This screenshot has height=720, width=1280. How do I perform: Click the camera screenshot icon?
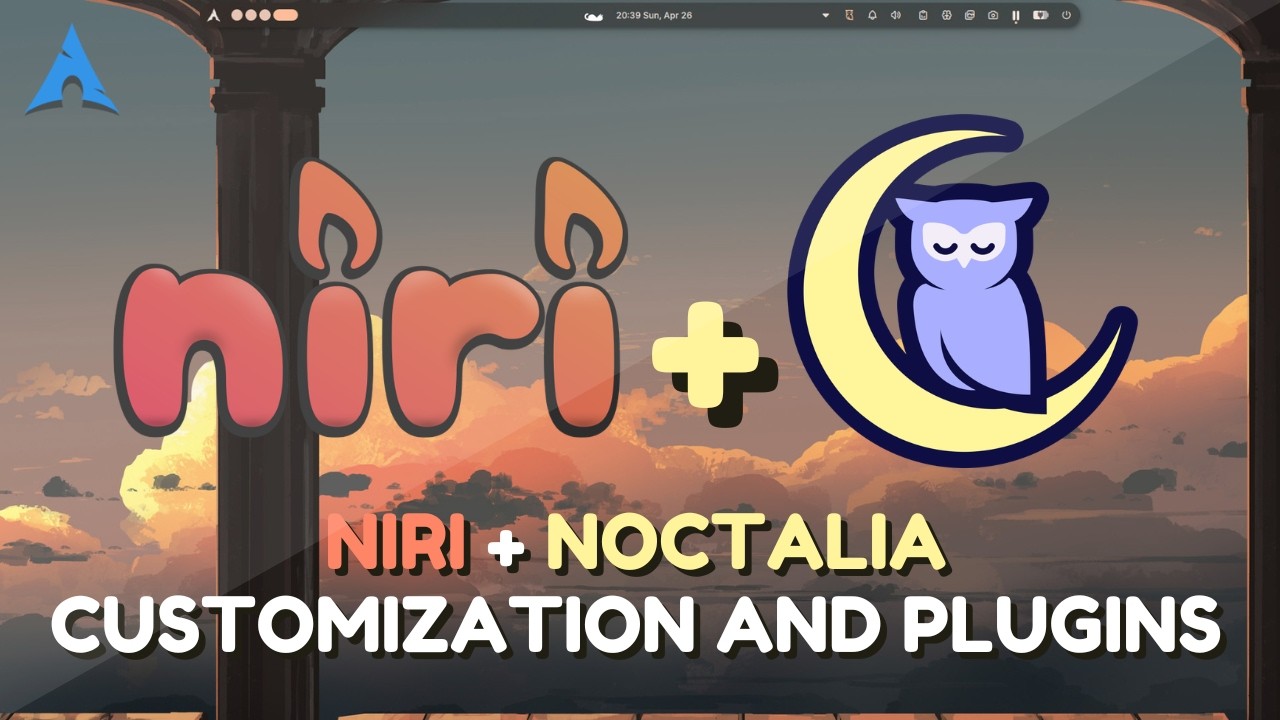pos(993,15)
